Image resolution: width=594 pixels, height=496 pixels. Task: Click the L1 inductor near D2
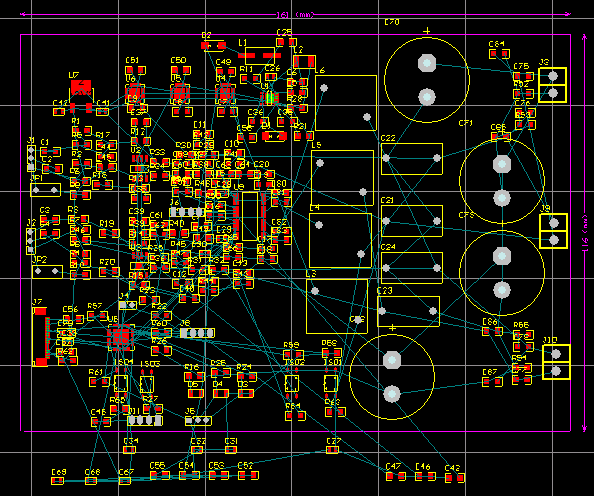[260, 56]
